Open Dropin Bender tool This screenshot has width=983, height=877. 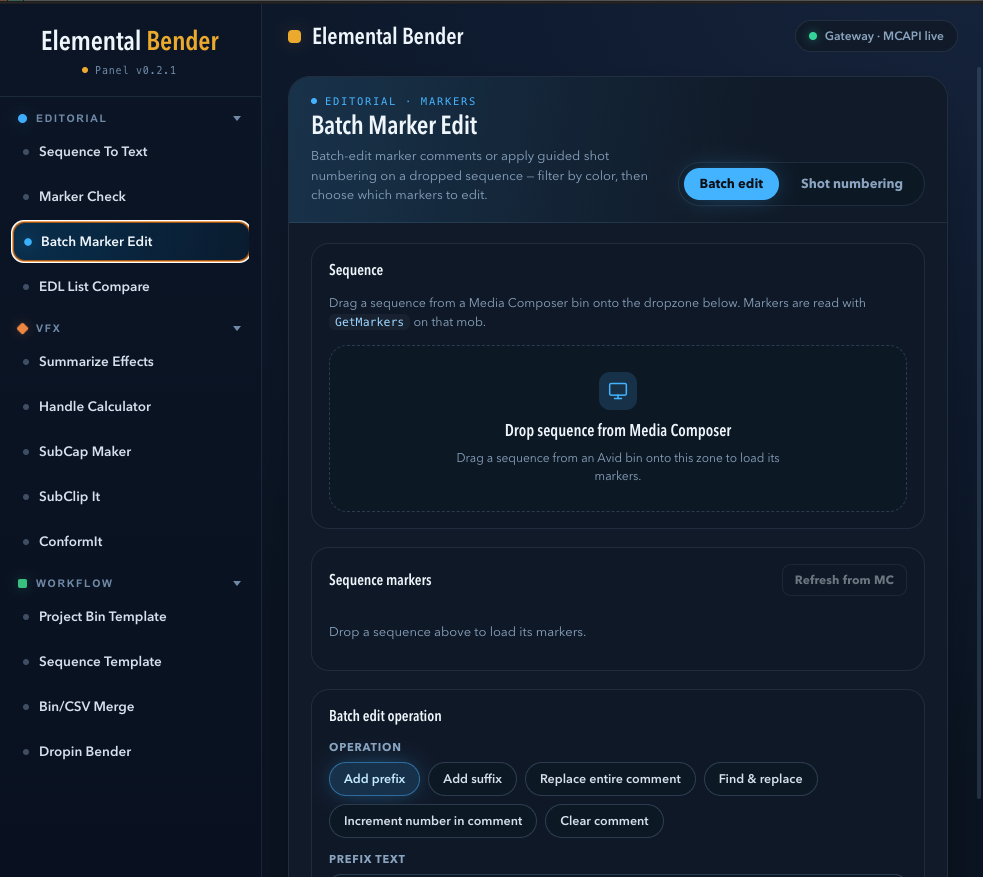130,752
